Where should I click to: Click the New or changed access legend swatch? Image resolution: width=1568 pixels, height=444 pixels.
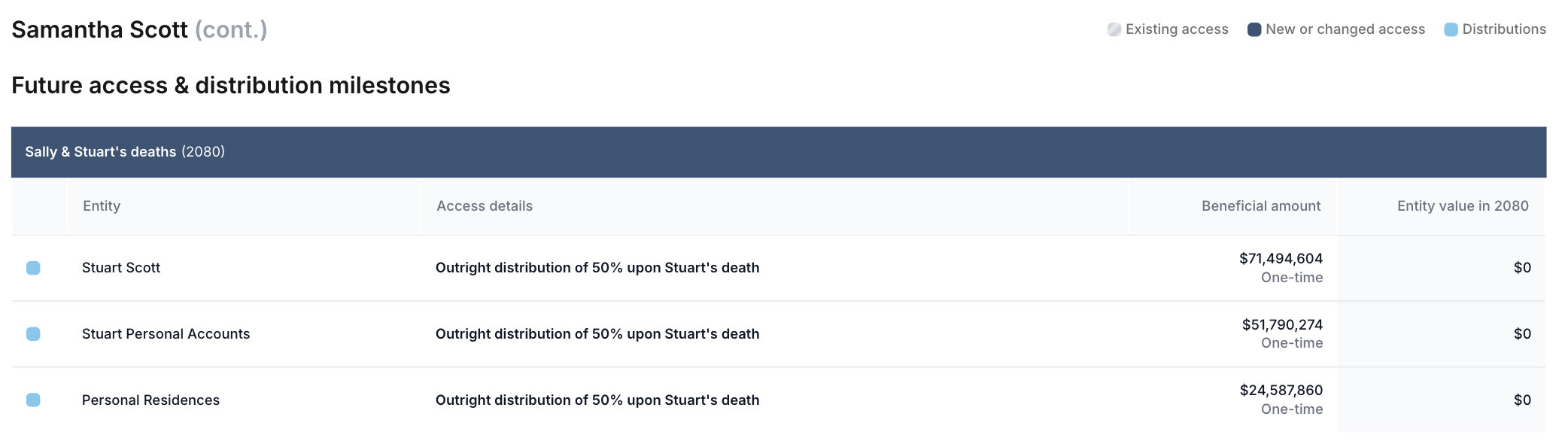(x=1254, y=29)
